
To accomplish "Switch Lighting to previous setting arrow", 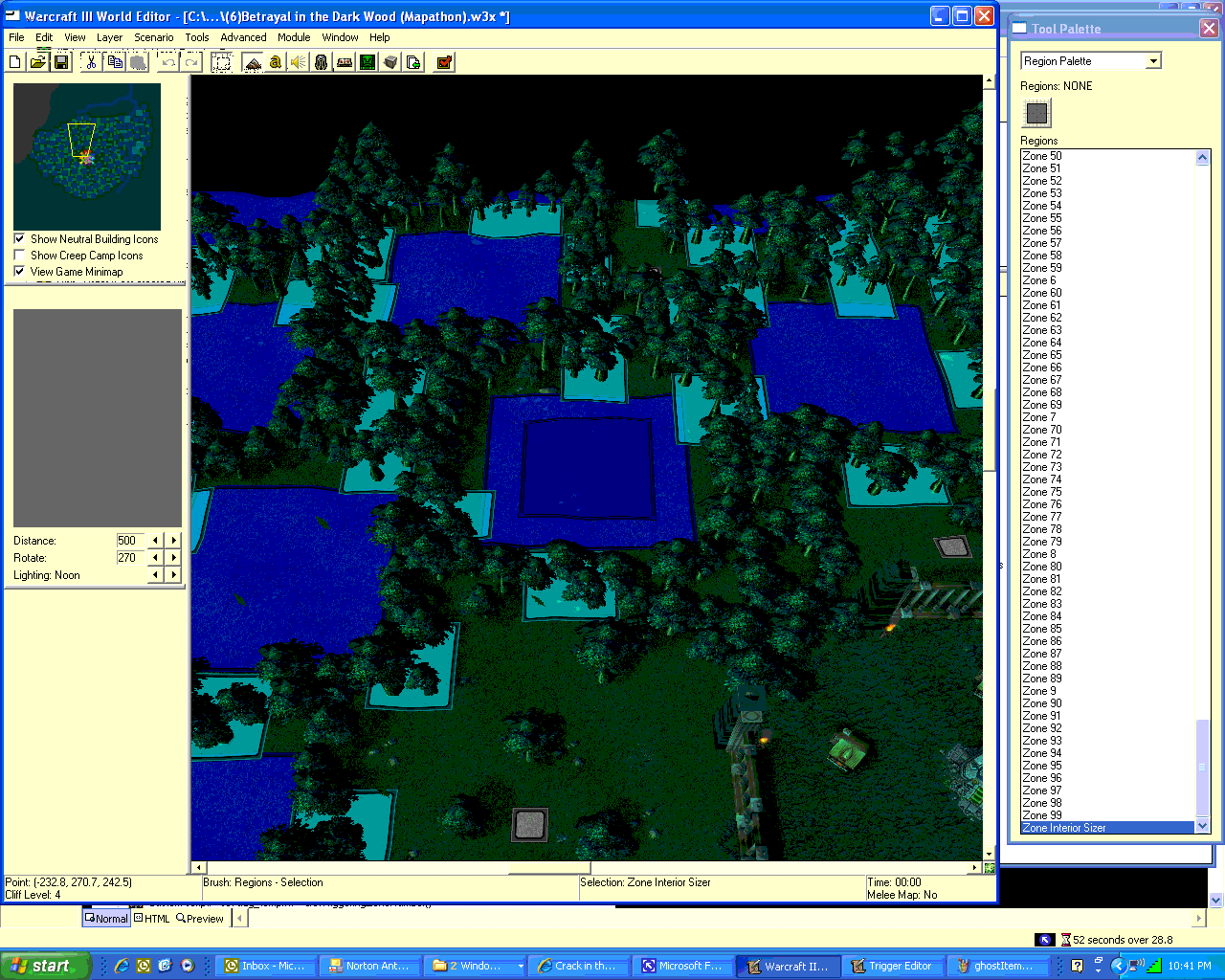I will 156,575.
